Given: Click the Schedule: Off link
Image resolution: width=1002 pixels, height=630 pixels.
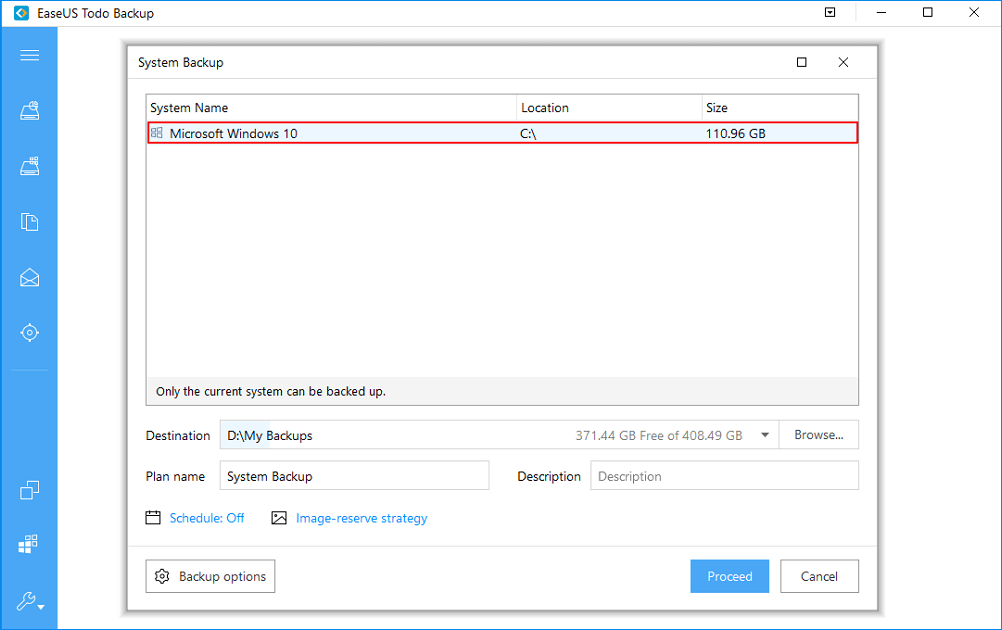Looking at the screenshot, I should [206, 518].
